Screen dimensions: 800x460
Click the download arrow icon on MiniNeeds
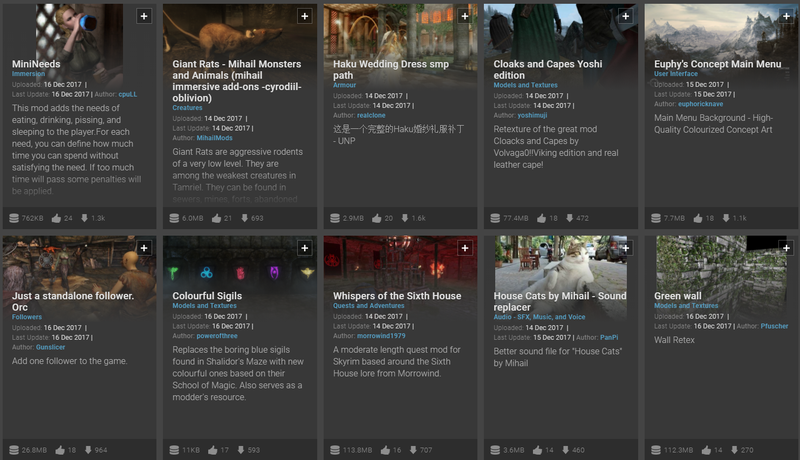tap(84, 218)
